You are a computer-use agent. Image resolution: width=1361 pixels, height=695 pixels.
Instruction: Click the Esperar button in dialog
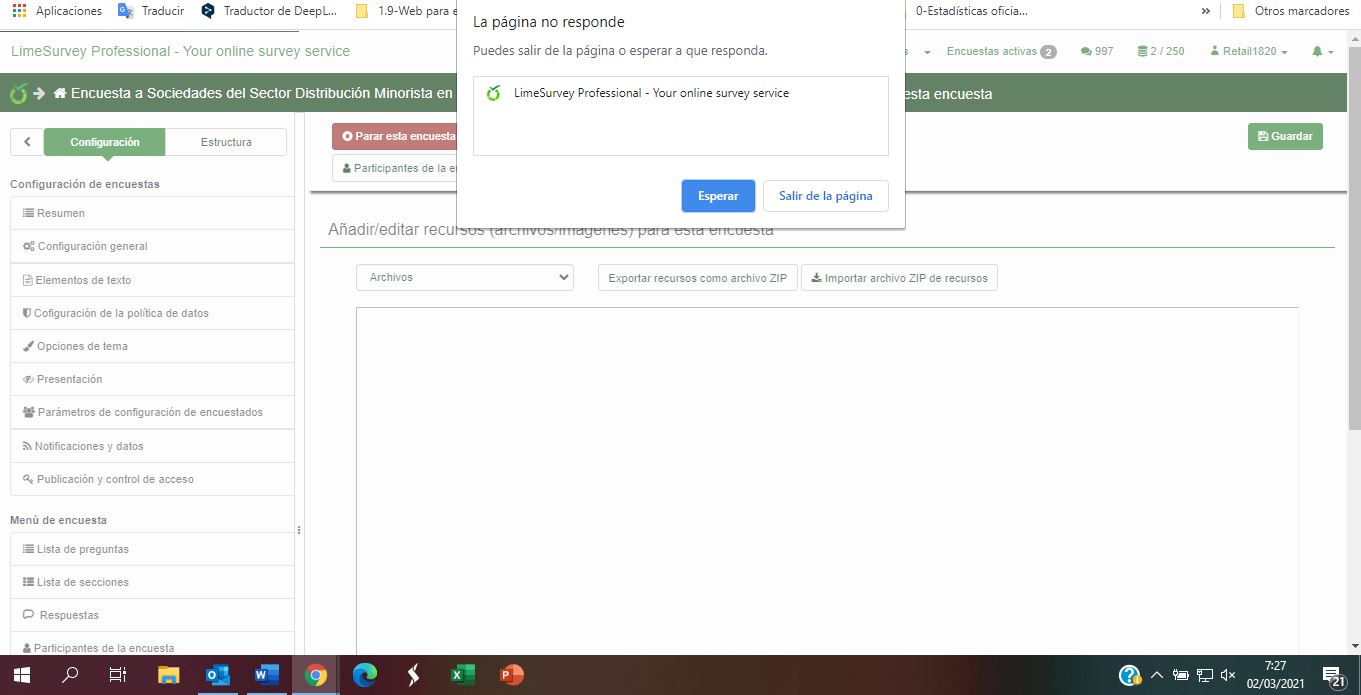[x=718, y=196]
